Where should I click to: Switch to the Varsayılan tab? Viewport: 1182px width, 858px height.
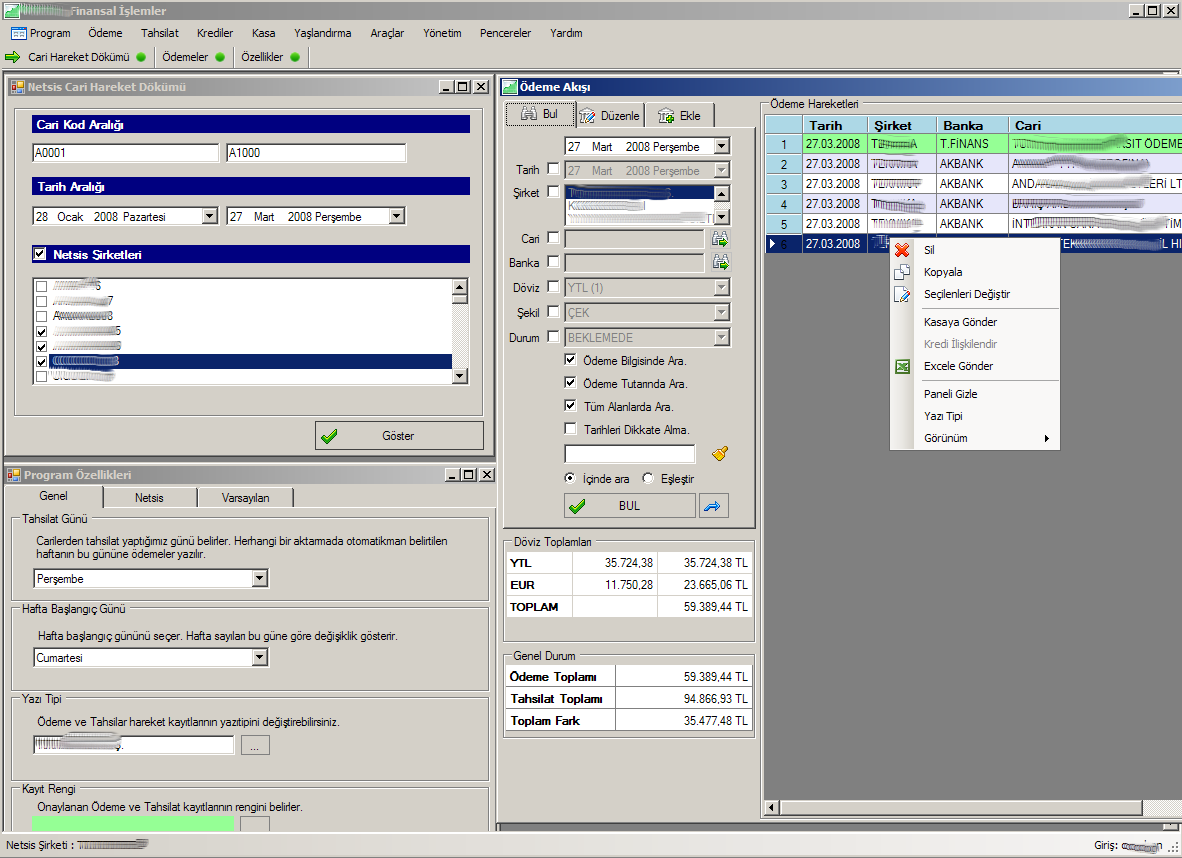click(x=244, y=497)
